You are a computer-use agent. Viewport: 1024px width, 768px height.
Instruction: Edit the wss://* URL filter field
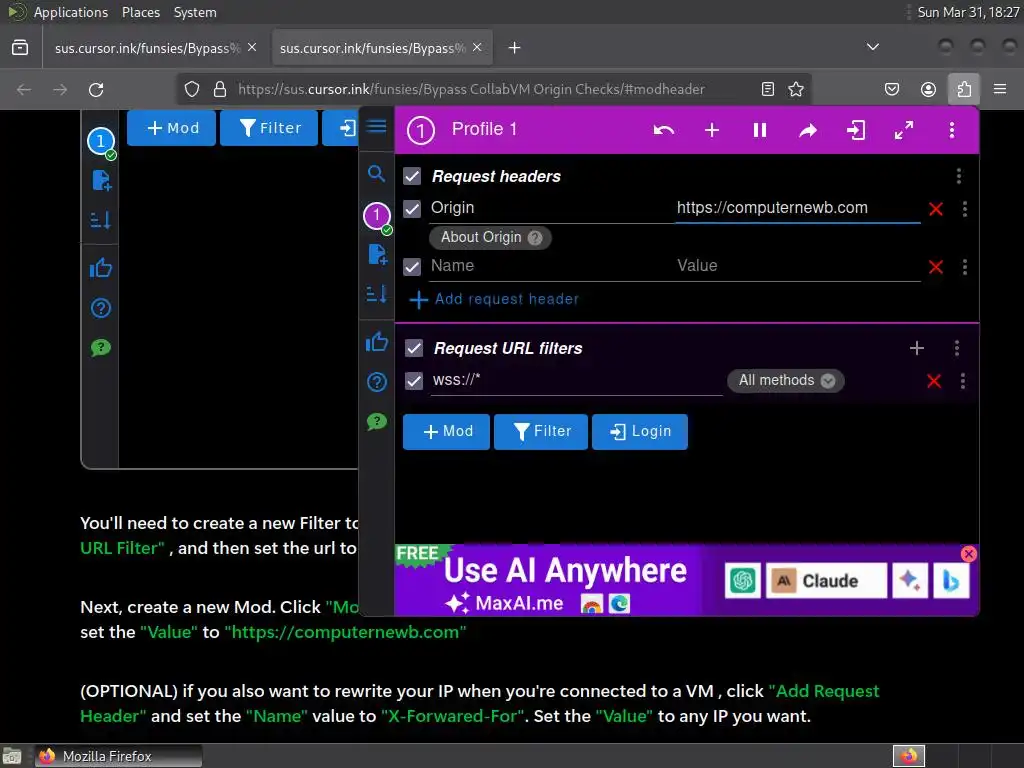[x=577, y=380]
